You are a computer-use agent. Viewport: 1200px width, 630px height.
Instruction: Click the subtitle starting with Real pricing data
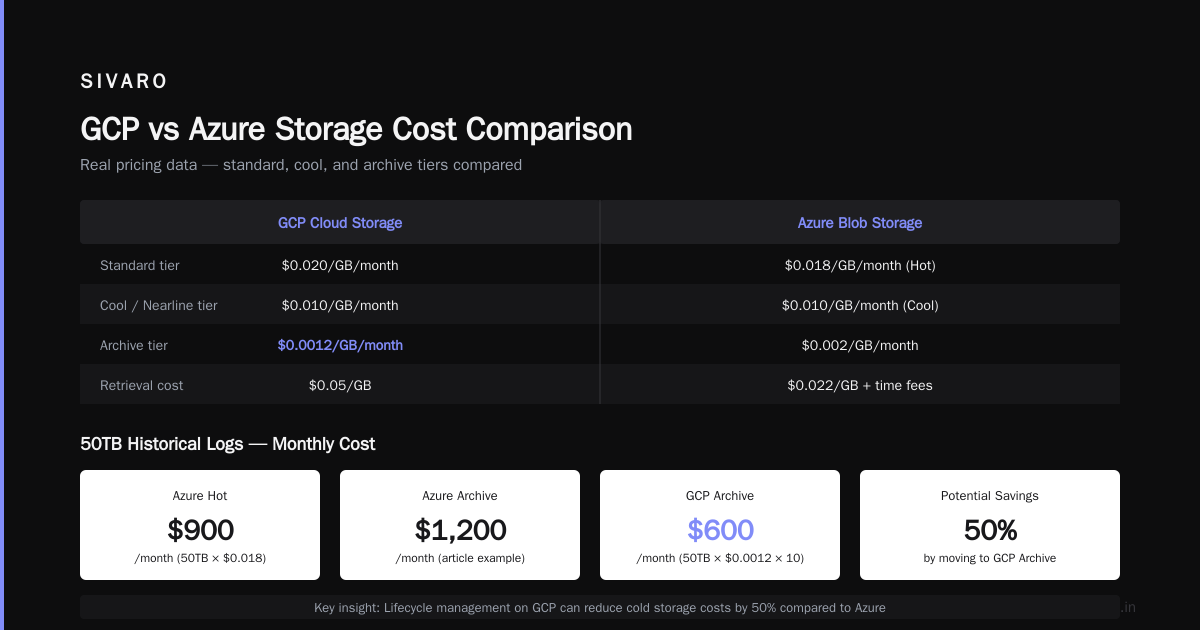(301, 165)
